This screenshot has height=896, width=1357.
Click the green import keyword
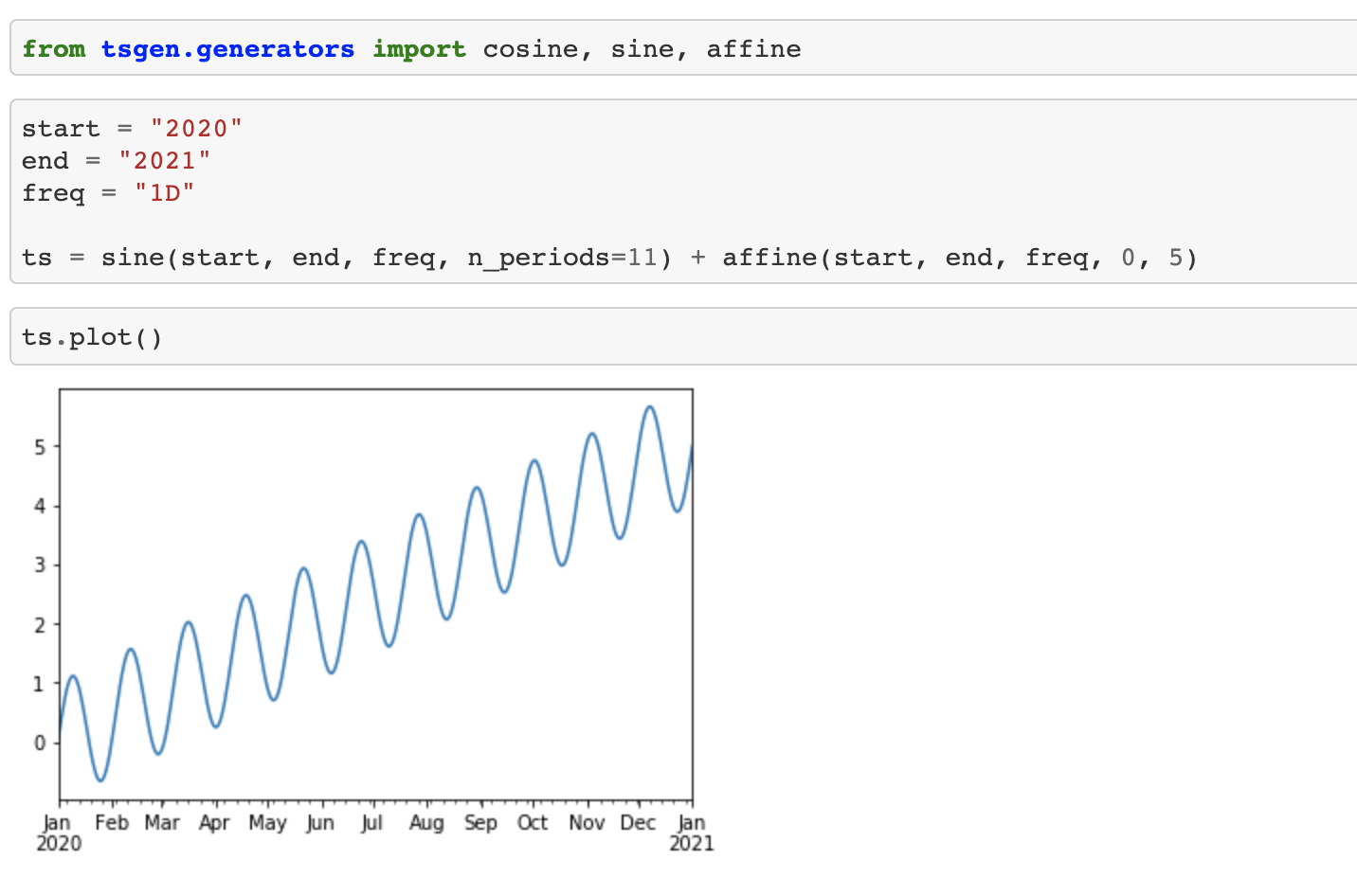tap(419, 49)
